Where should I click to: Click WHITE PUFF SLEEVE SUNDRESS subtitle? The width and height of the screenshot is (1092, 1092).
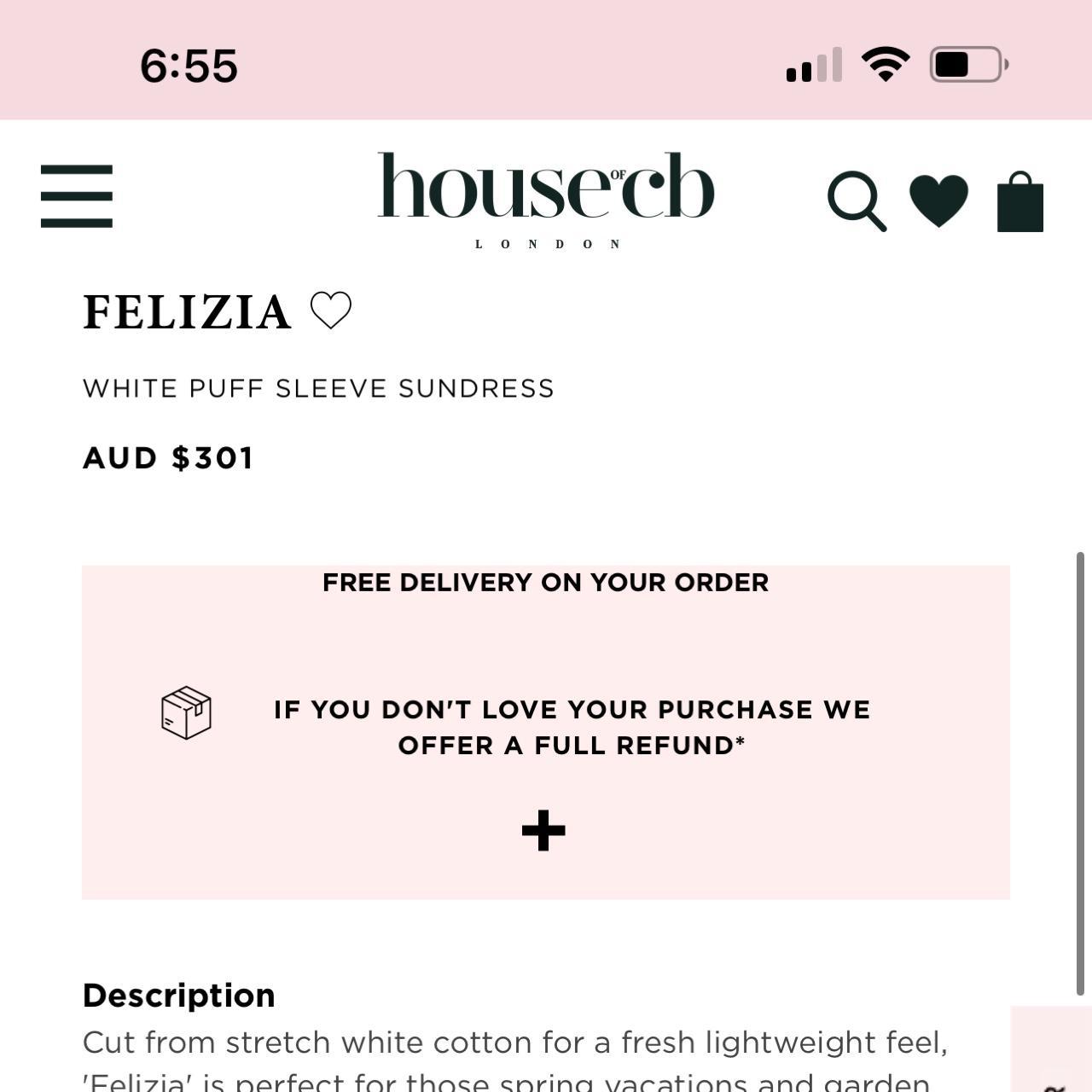click(x=318, y=388)
